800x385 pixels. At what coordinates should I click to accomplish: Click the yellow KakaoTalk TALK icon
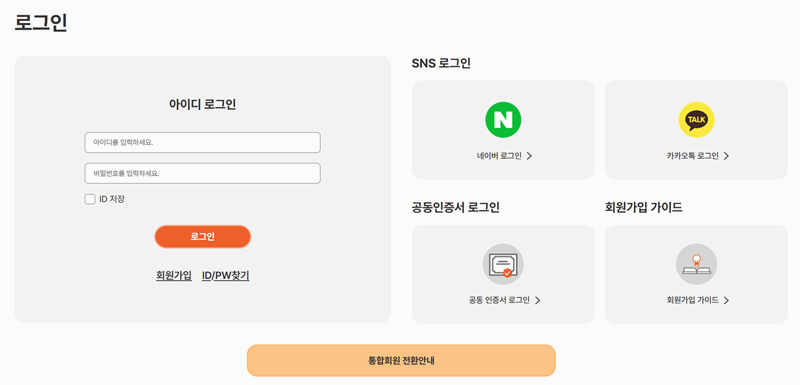pos(696,120)
